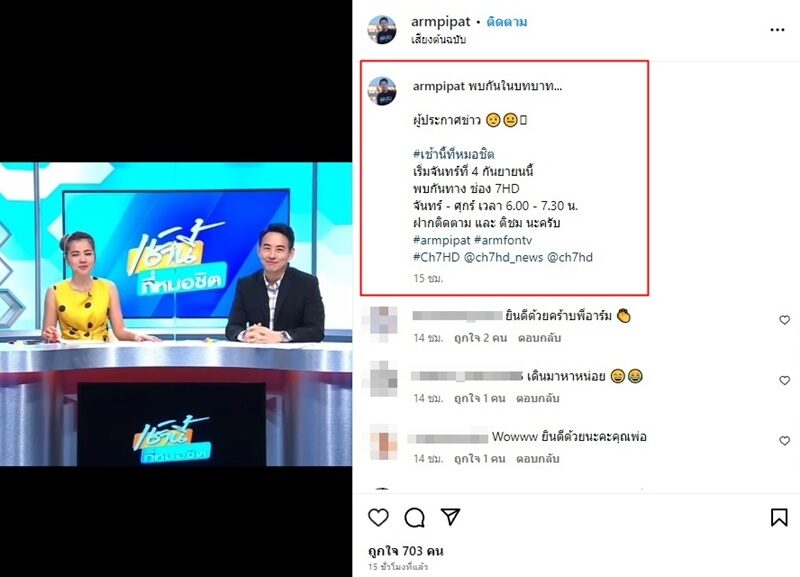This screenshot has height=577, width=800.
Task: Open the @ch7hd_news mention
Action: click(503, 257)
